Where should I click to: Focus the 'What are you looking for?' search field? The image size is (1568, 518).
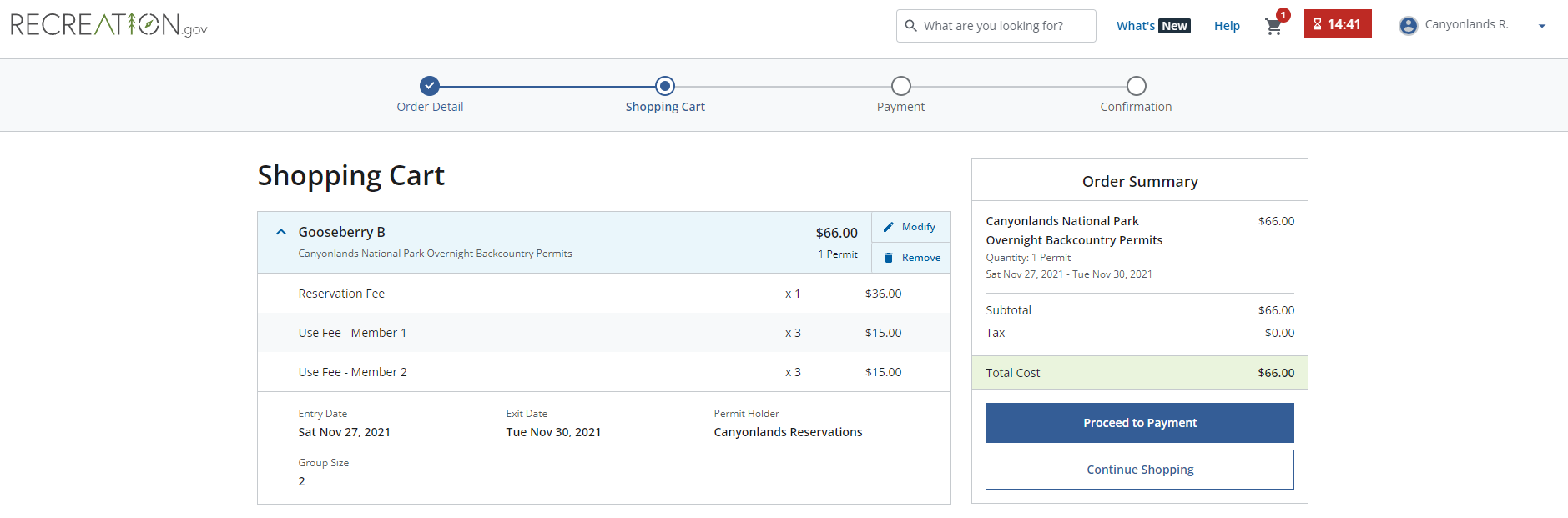pyautogui.click(x=996, y=26)
